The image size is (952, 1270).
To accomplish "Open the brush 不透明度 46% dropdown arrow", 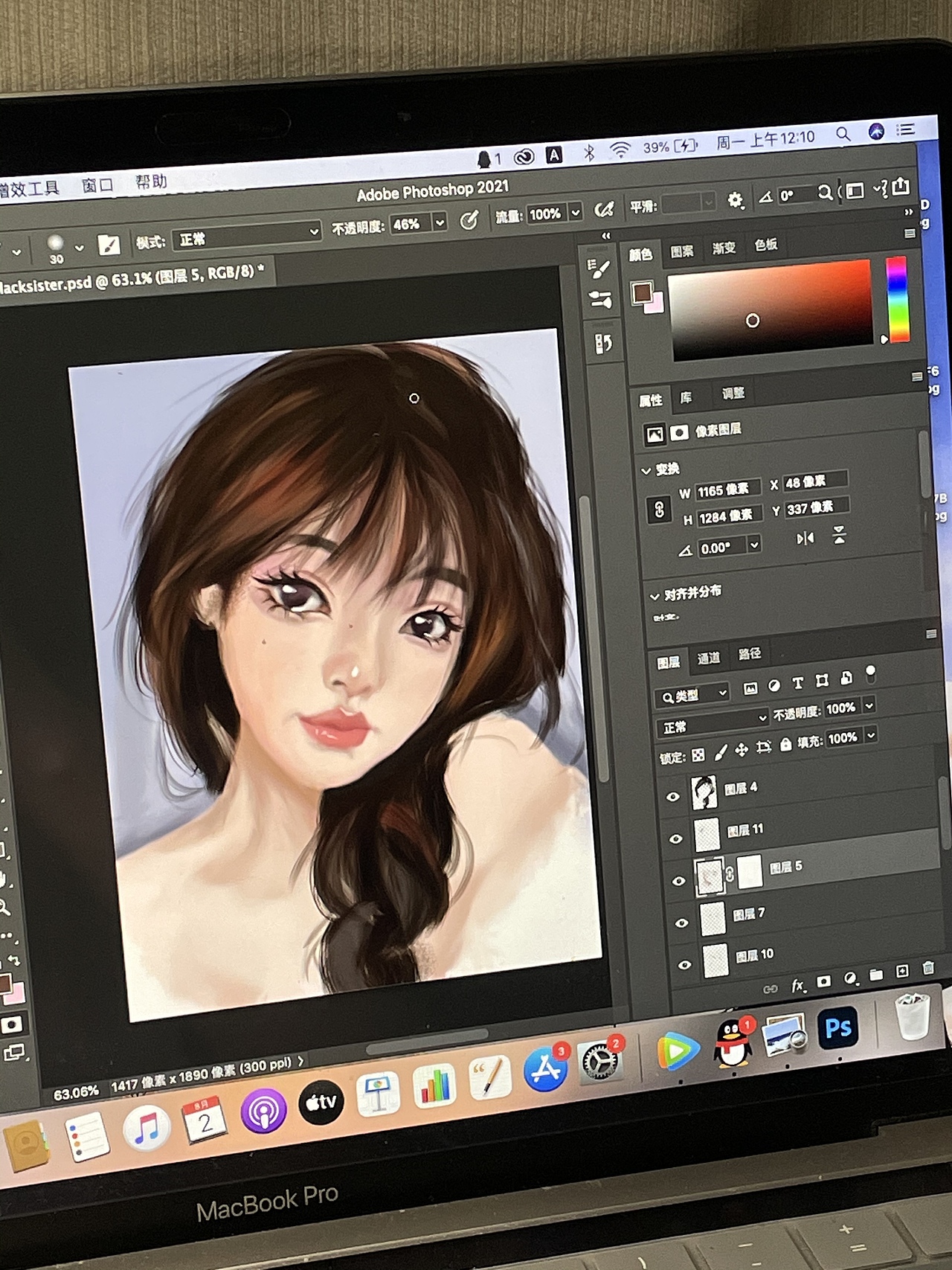I will 440,222.
